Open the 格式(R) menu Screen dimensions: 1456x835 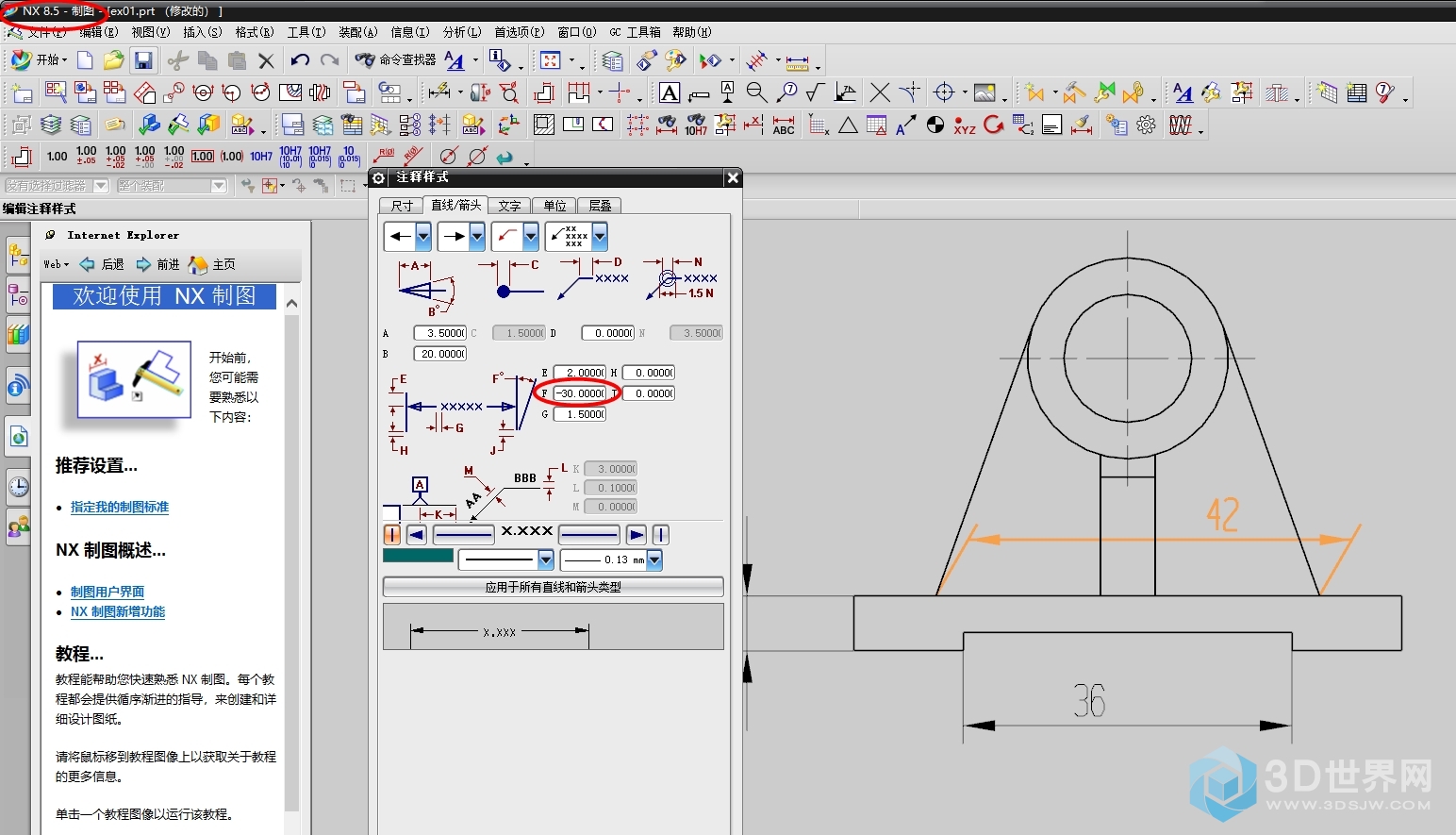[255, 32]
